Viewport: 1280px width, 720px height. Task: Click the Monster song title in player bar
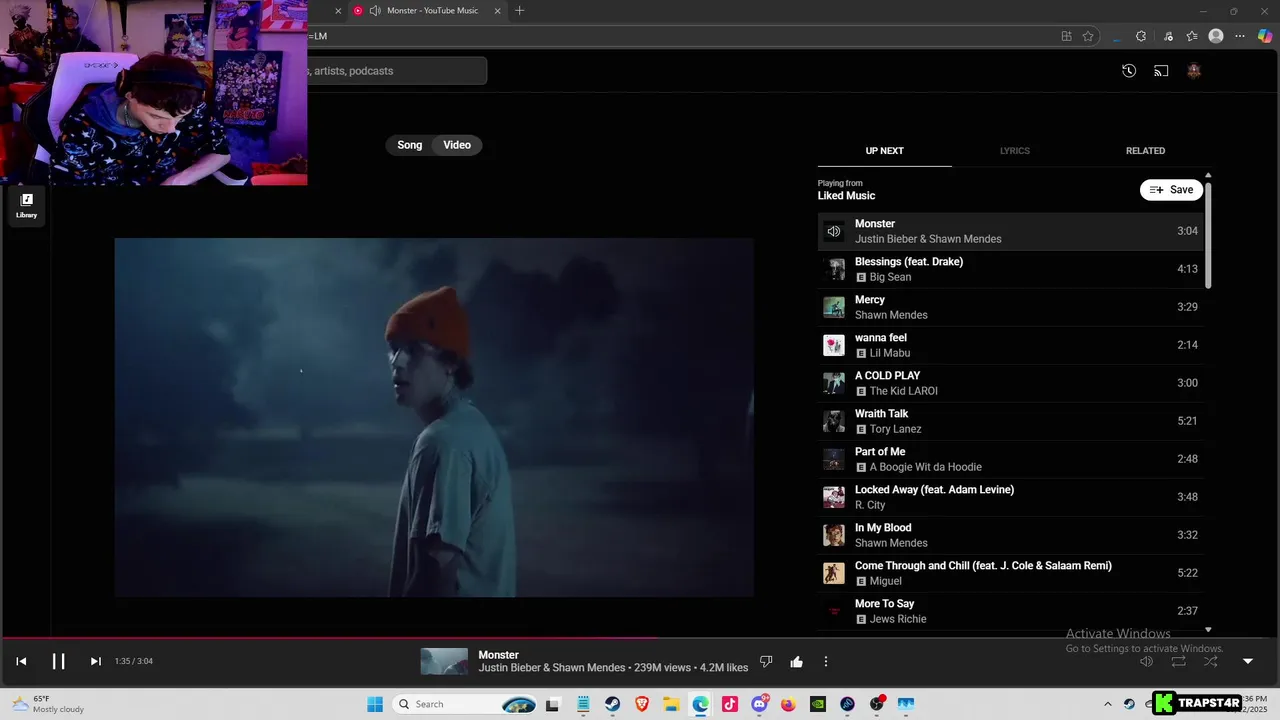pos(498,655)
